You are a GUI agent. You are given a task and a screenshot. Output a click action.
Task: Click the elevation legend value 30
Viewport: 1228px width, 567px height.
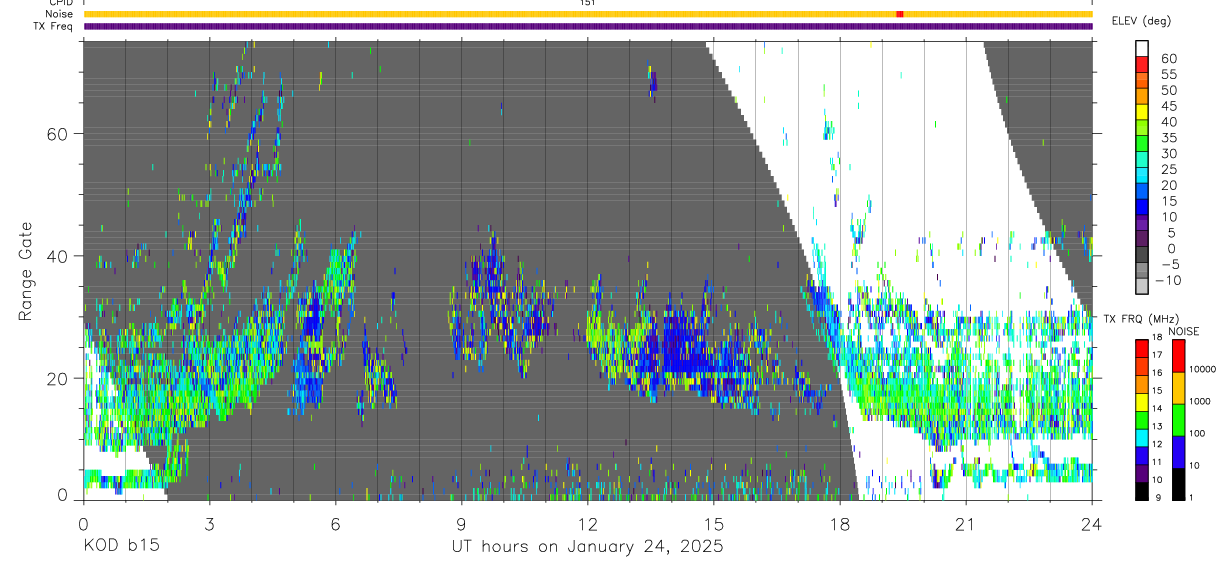tap(1168, 153)
